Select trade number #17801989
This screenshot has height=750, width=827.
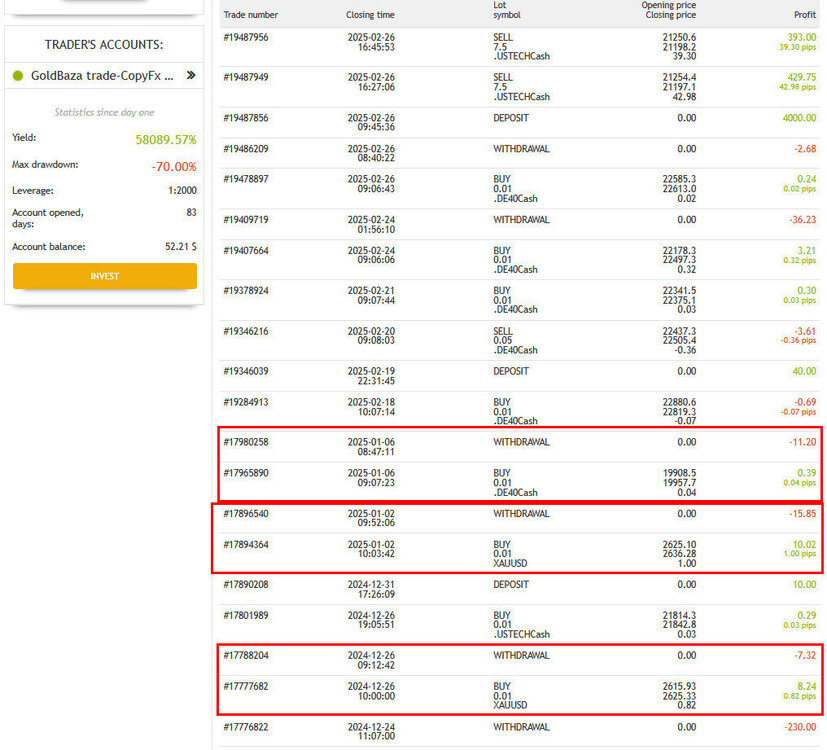[246, 616]
